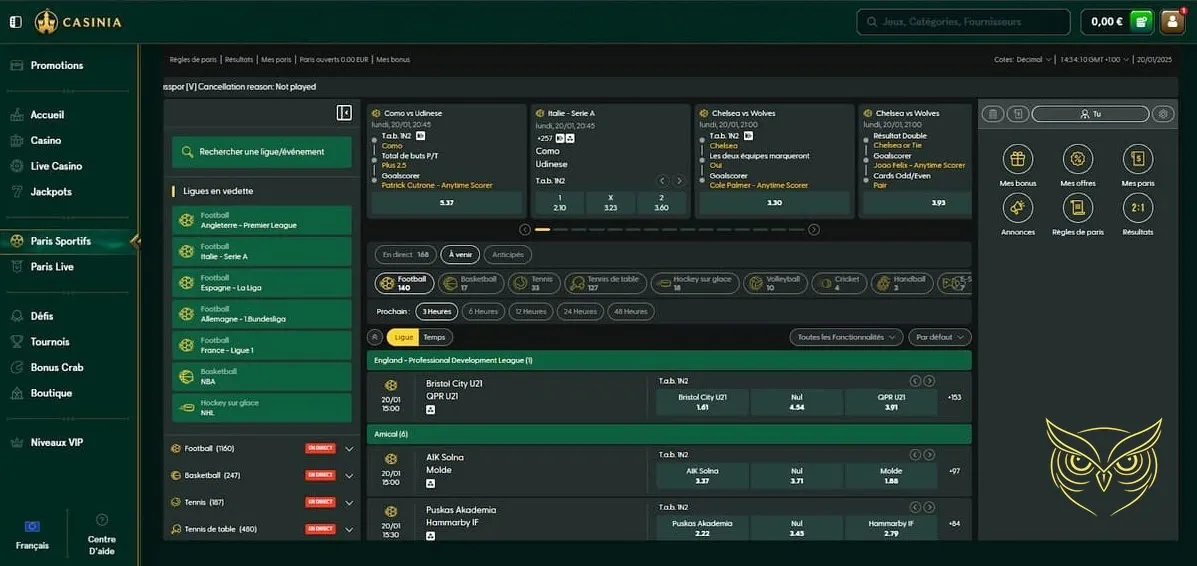Click the Règles de paris scroll icon
This screenshot has width=1197, height=566.
[x=1078, y=208]
